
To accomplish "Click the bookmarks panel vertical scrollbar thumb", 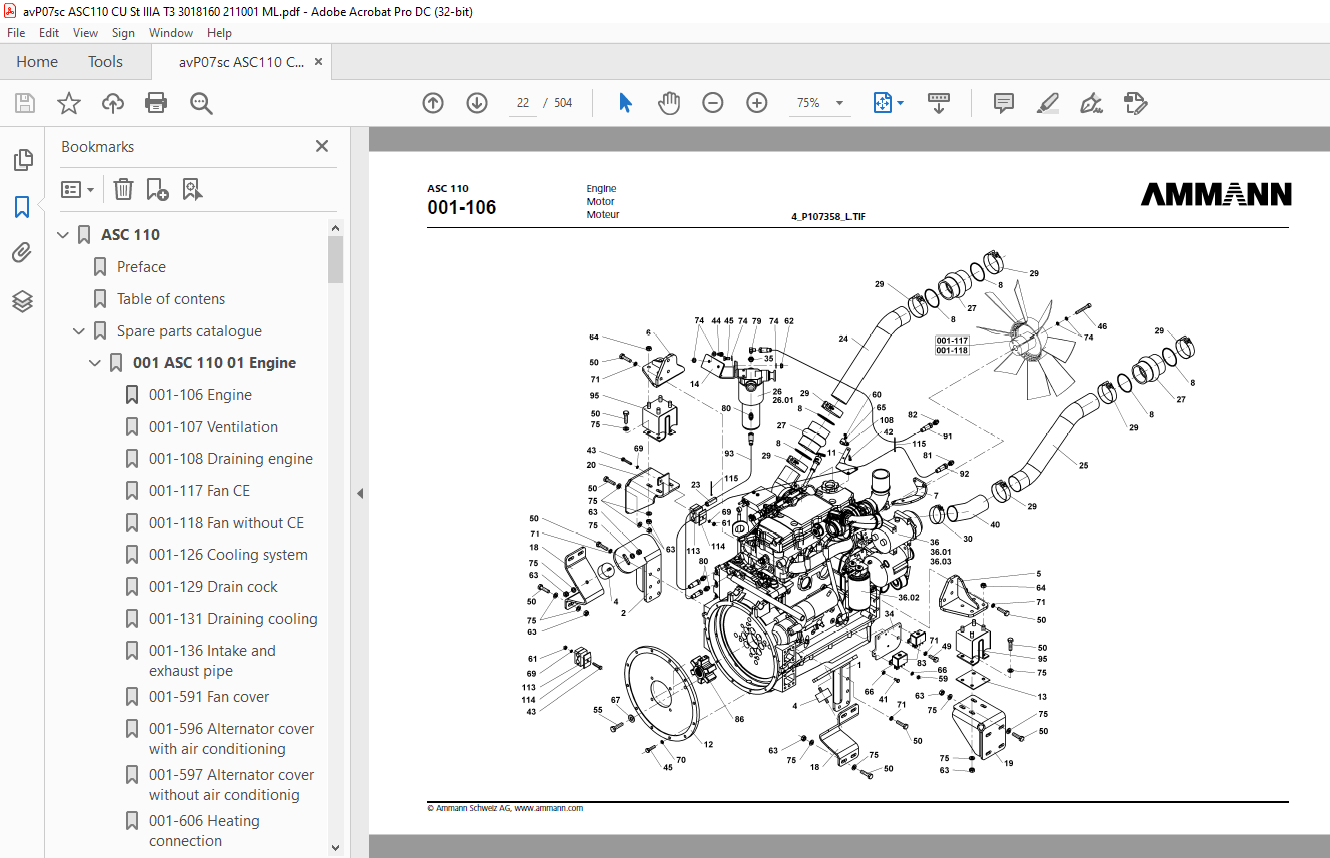I will [335, 259].
